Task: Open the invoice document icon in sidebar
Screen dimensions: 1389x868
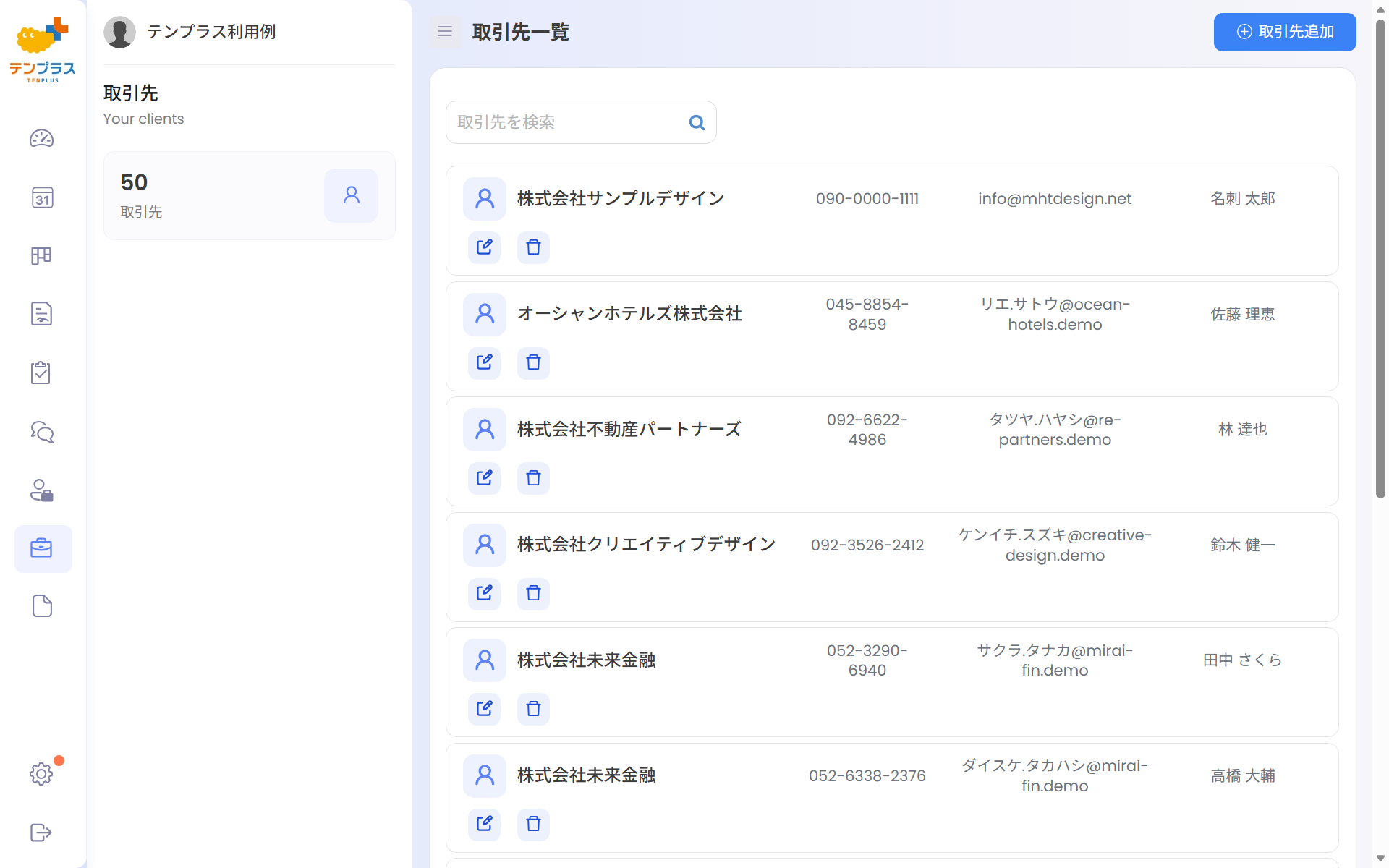Action: 42,314
